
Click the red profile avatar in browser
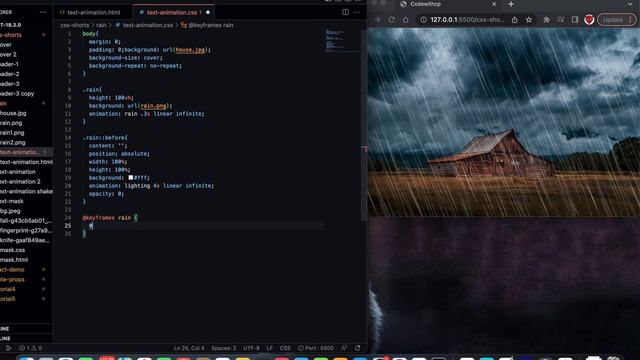point(589,20)
